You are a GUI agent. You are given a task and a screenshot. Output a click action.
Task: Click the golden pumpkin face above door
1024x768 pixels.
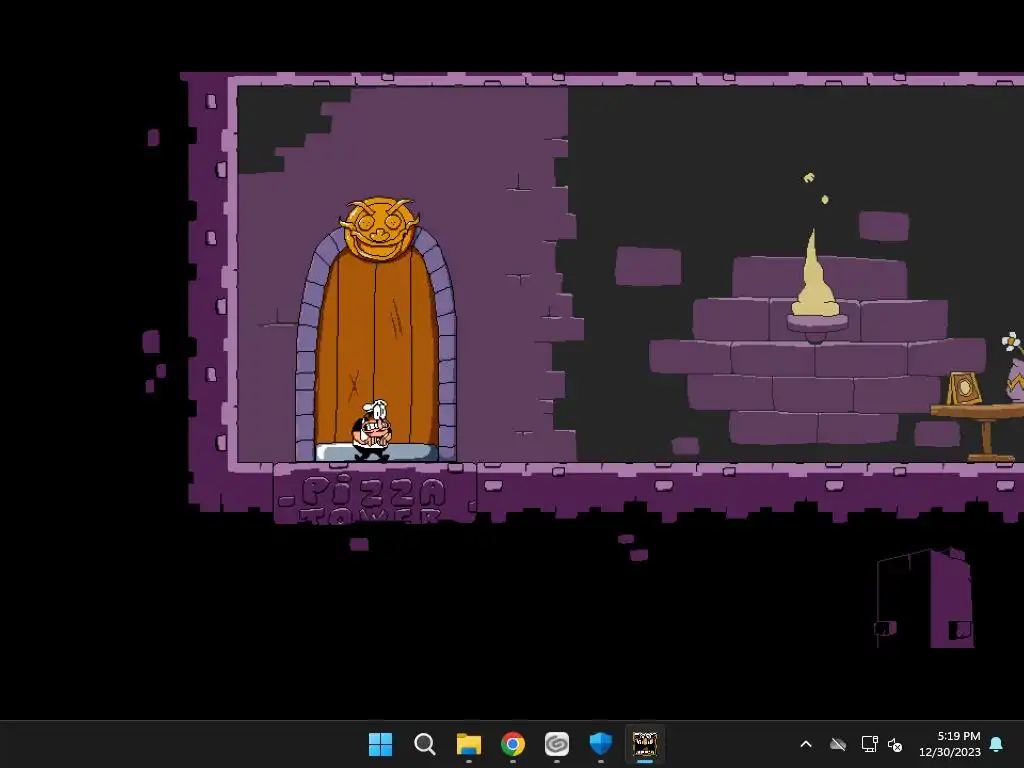pyautogui.click(x=379, y=230)
